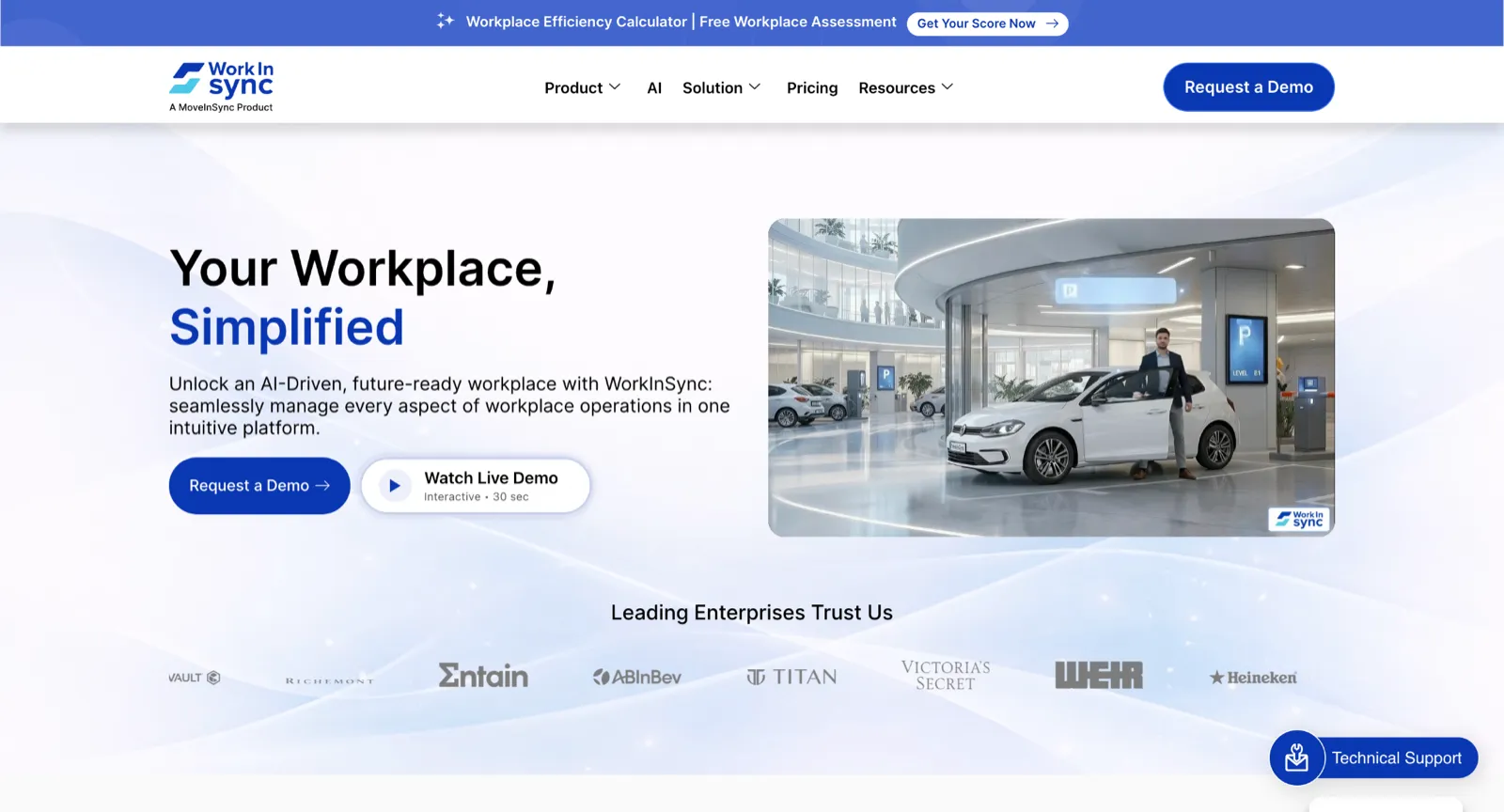Image resolution: width=1504 pixels, height=812 pixels.
Task: Open the Resources nav label
Action: pos(897,87)
